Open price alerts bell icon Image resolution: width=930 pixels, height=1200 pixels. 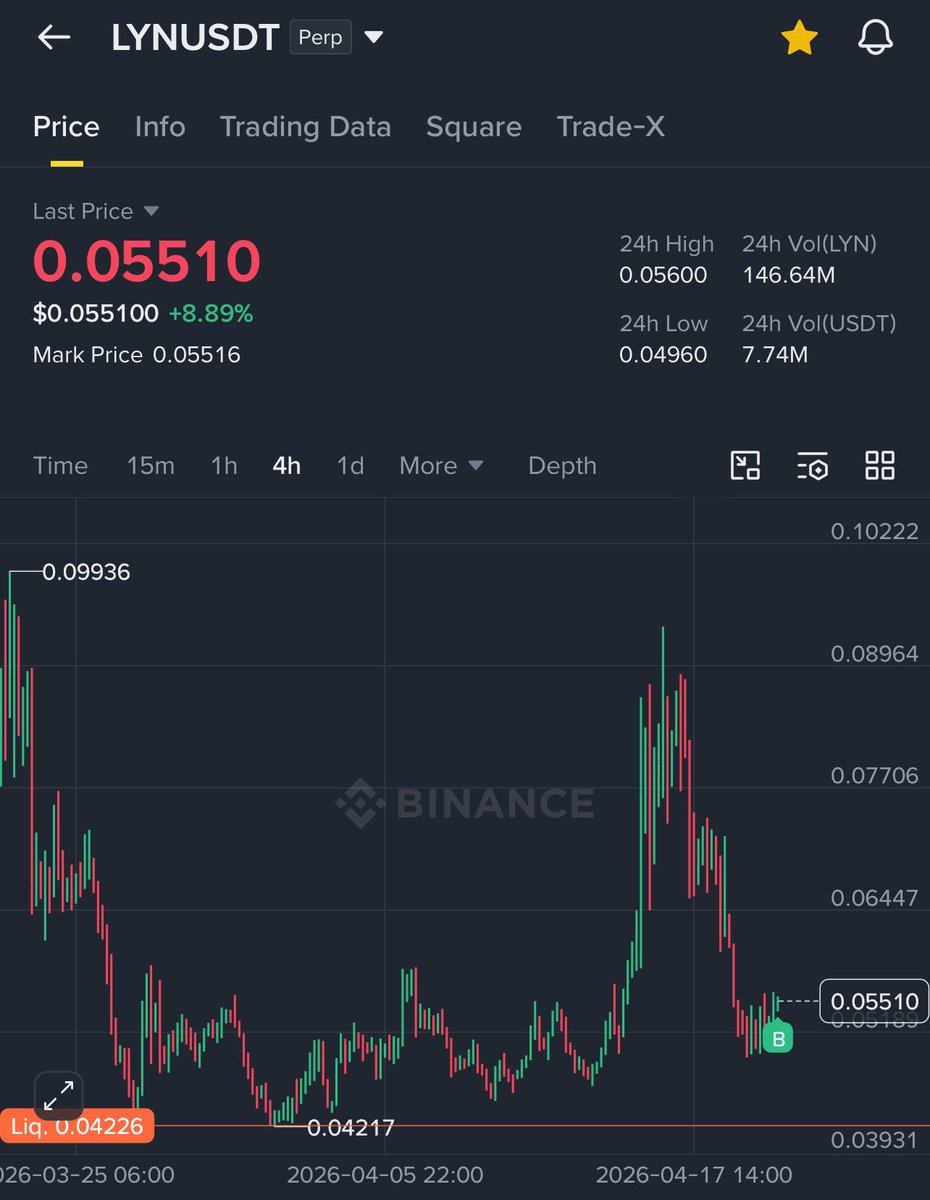[875, 38]
